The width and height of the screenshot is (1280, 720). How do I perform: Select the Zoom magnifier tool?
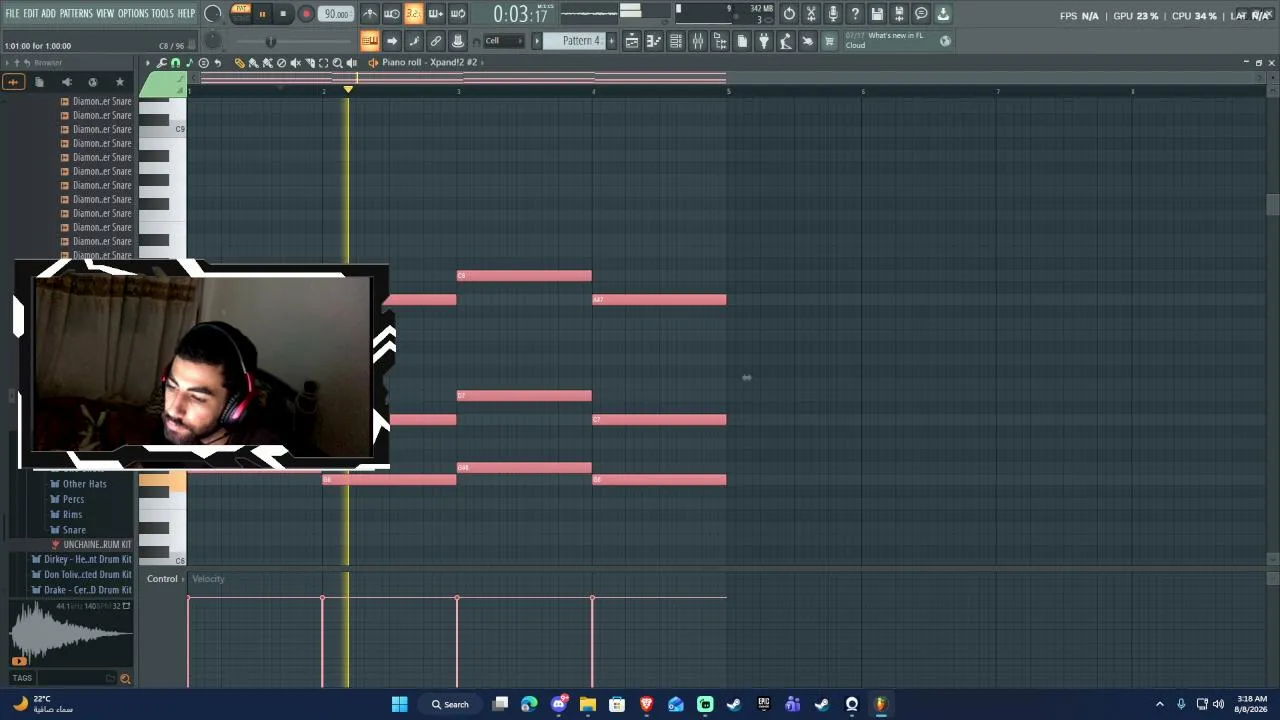(x=337, y=63)
